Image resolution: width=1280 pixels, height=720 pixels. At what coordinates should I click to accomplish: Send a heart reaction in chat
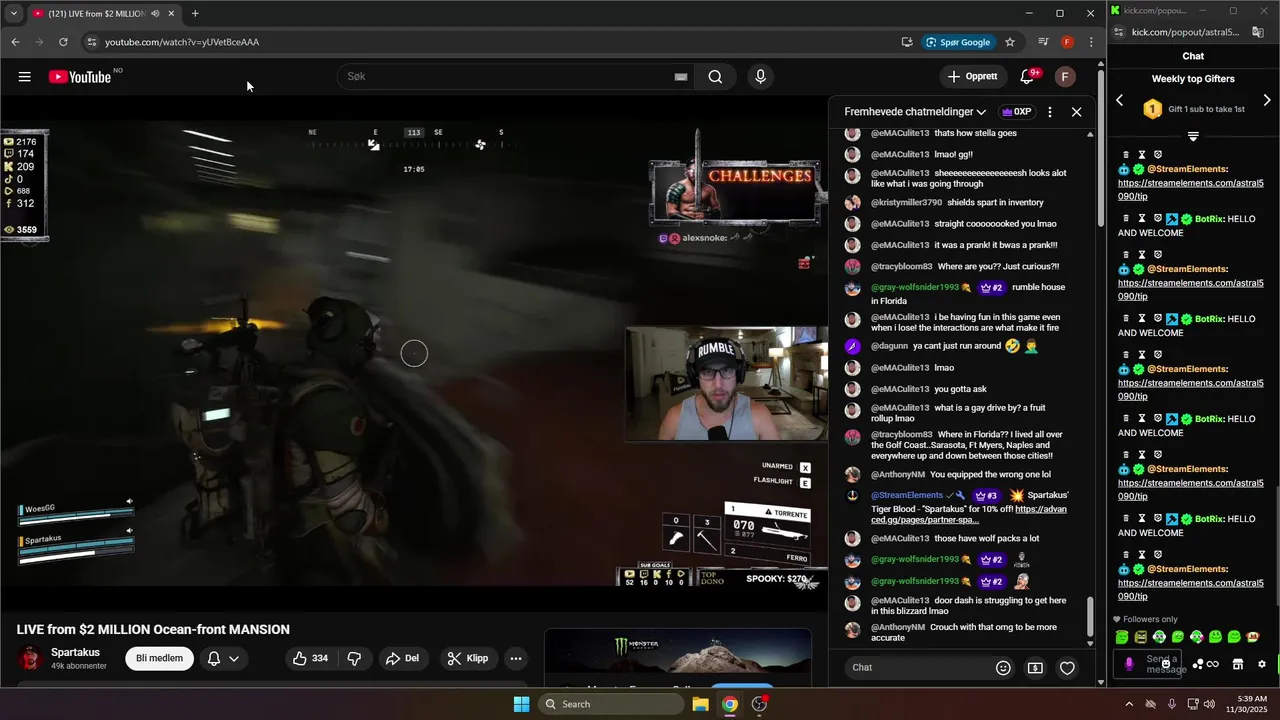pos(1067,668)
